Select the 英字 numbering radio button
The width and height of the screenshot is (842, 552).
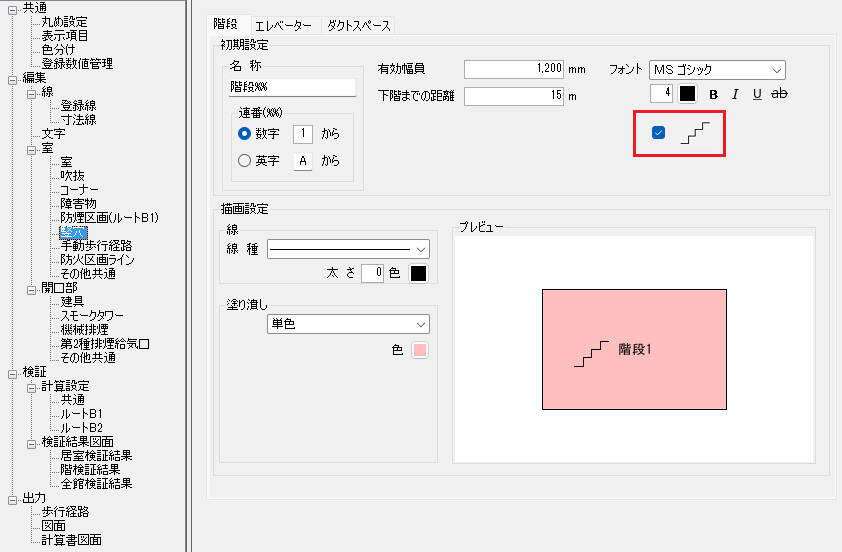coord(244,161)
